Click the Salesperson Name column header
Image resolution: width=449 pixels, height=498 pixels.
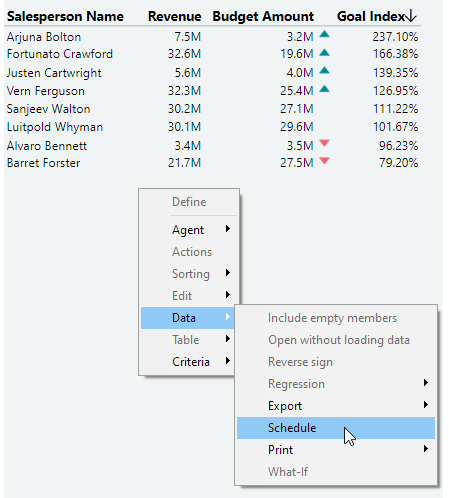coord(65,16)
